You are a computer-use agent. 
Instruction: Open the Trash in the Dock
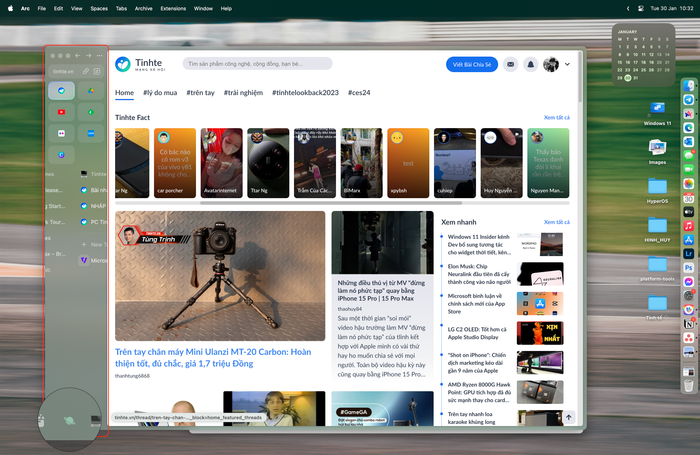pyautogui.click(x=688, y=384)
